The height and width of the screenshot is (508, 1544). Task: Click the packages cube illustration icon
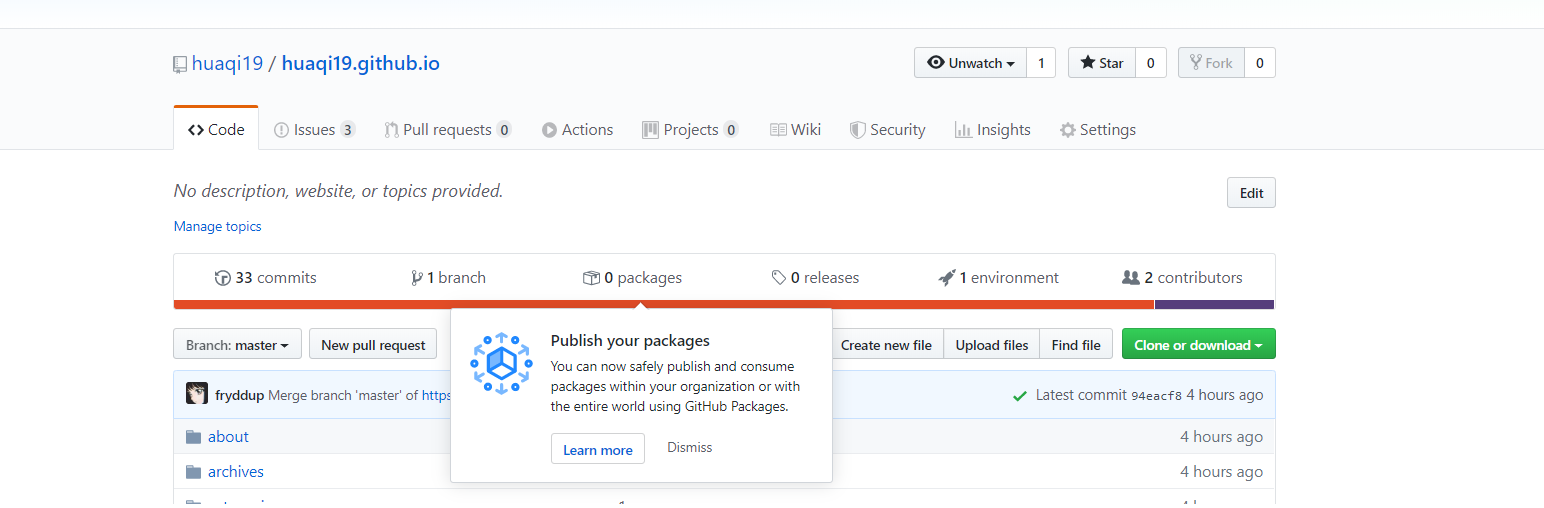click(x=502, y=363)
